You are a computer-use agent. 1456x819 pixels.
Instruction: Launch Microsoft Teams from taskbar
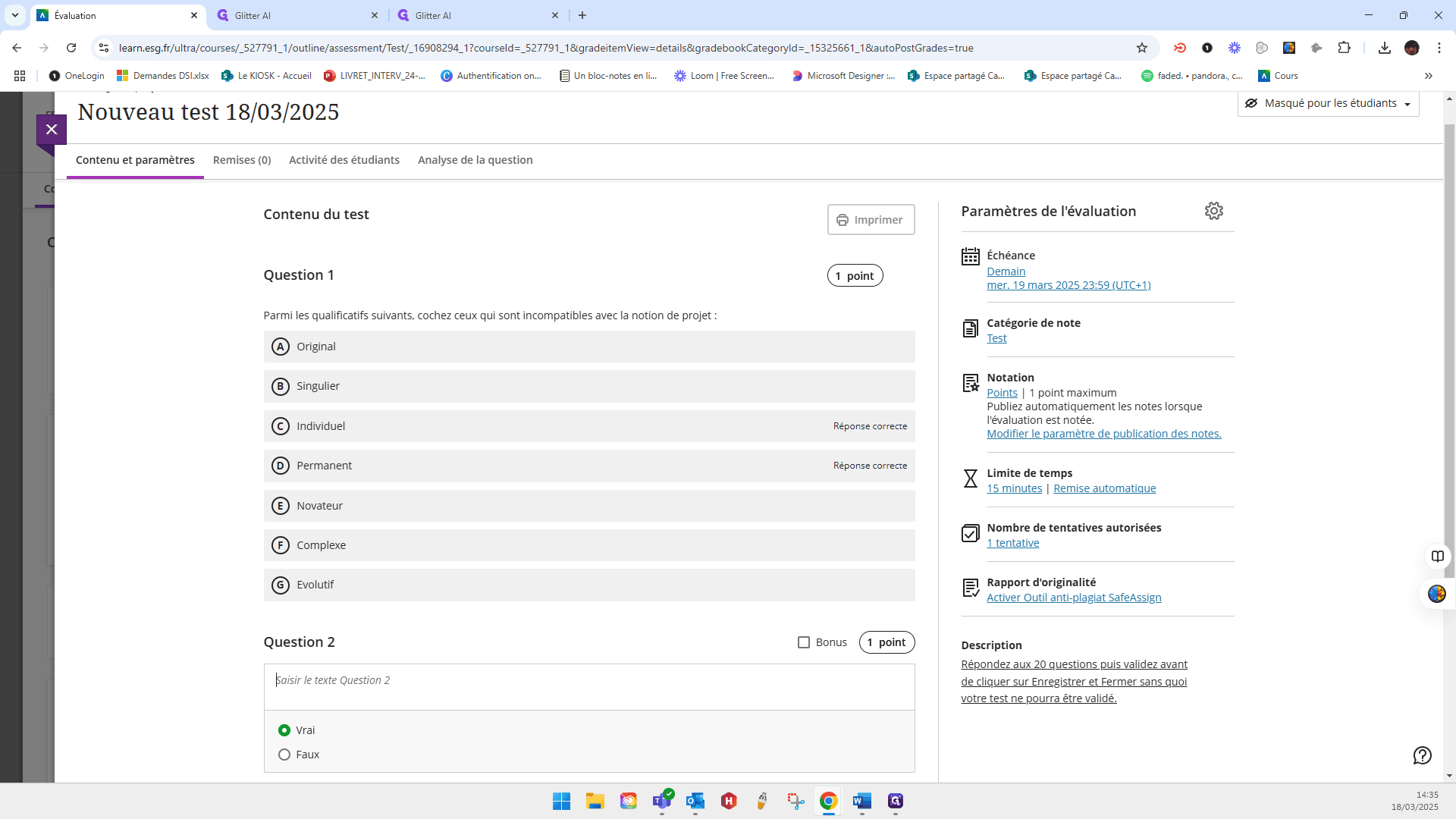click(x=662, y=801)
